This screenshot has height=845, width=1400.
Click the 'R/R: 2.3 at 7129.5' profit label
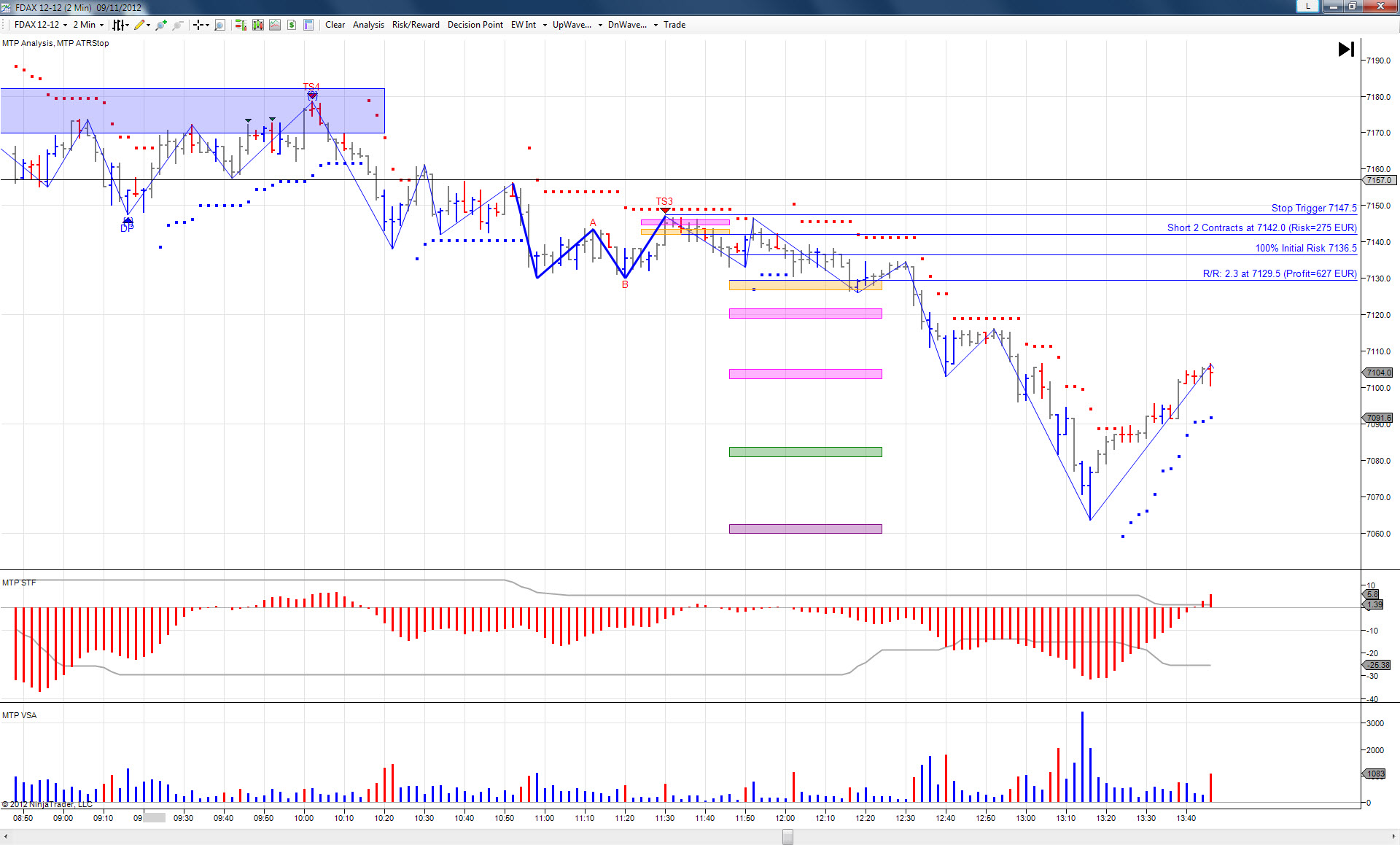(1280, 274)
